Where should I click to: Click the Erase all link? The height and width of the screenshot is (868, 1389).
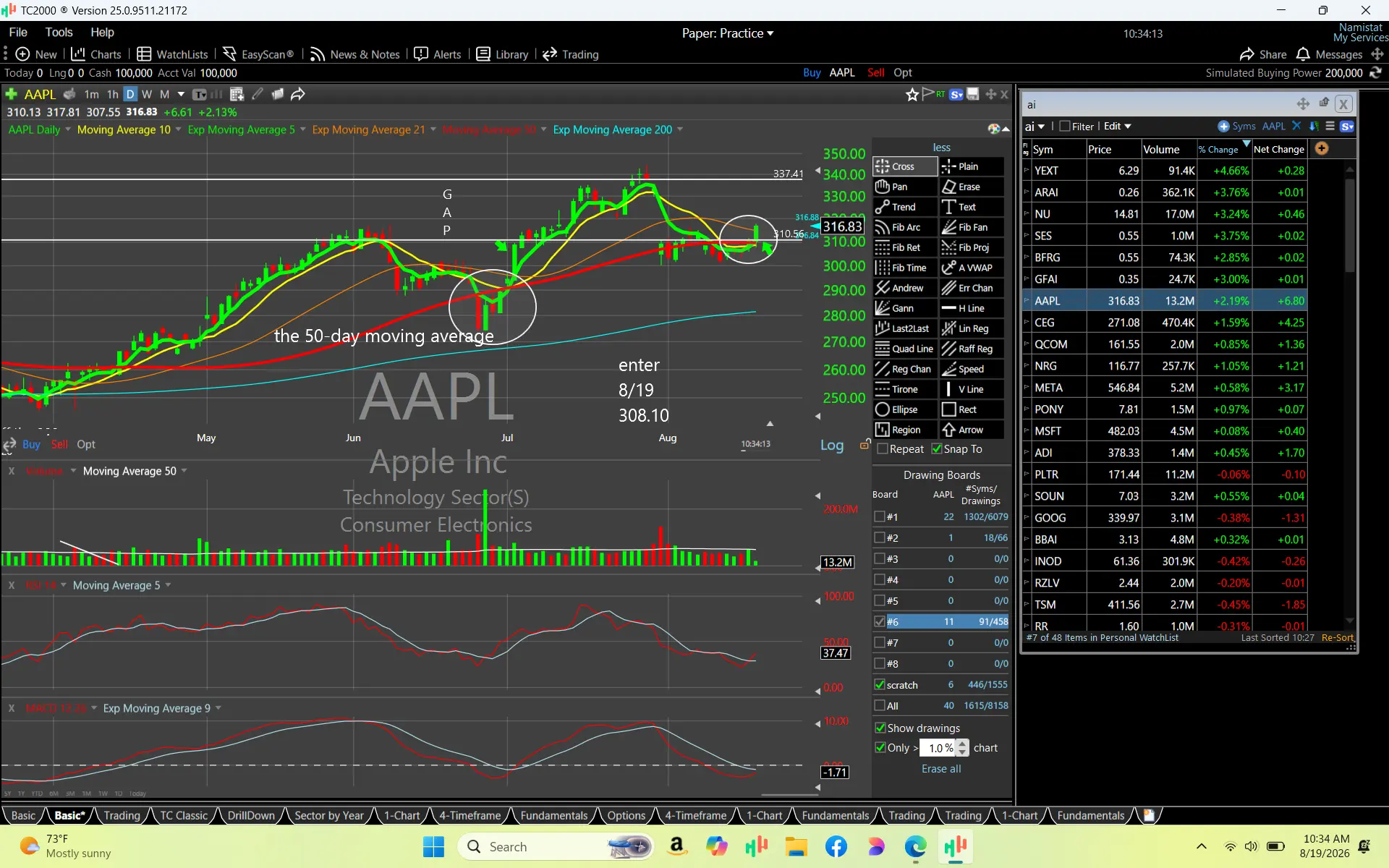(x=941, y=769)
